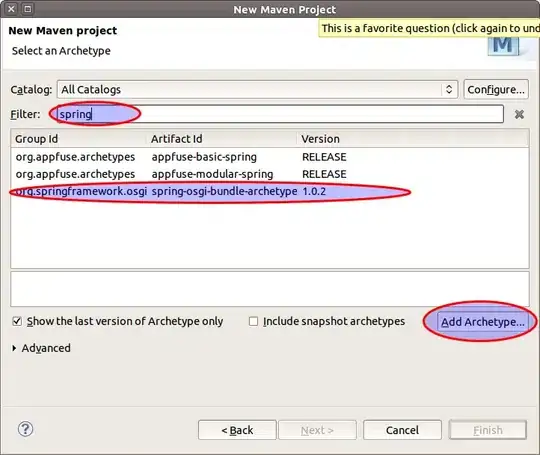Open the Add Archetype... dialog

(482, 322)
